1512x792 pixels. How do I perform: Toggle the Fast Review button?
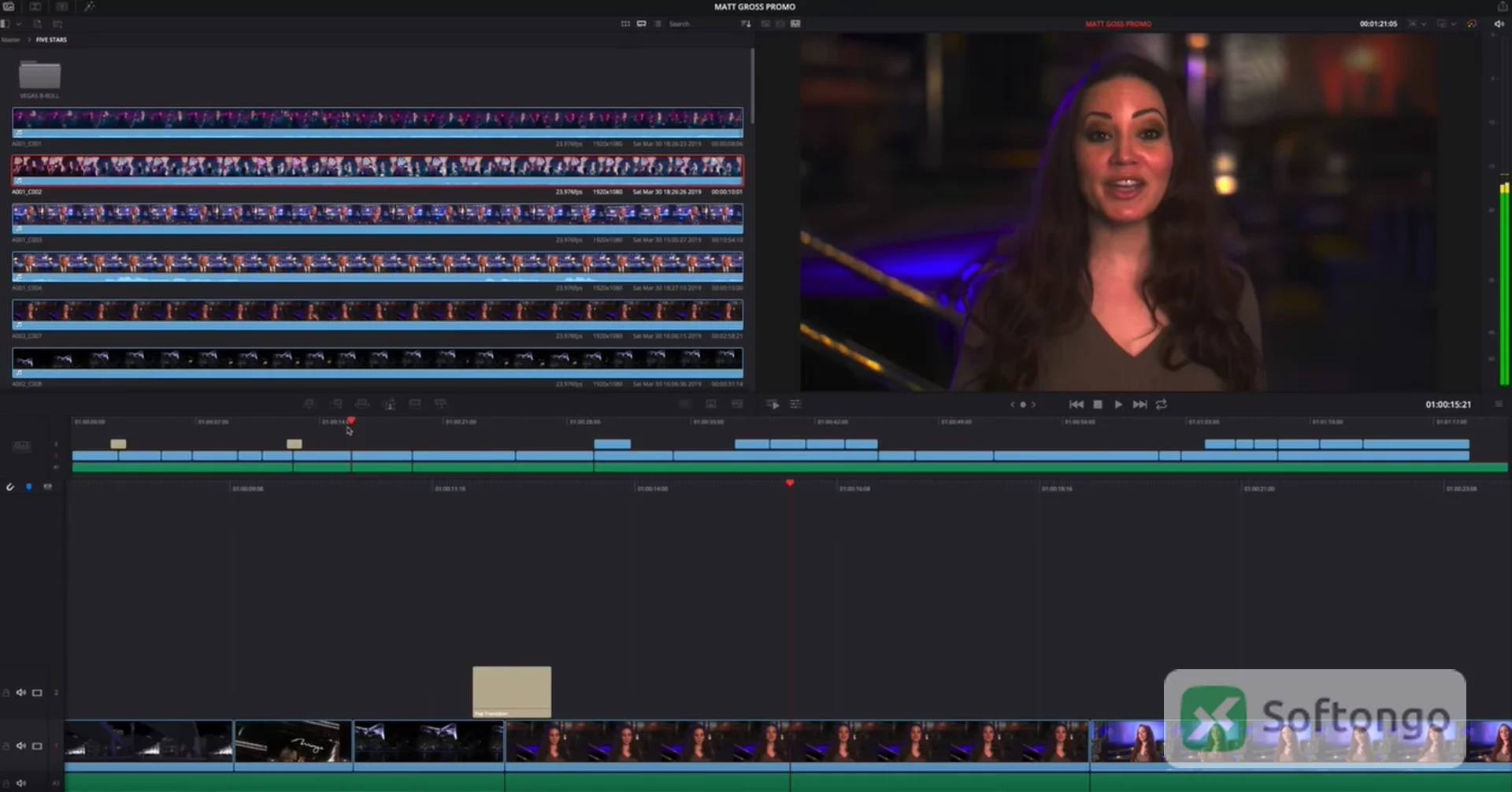point(773,404)
